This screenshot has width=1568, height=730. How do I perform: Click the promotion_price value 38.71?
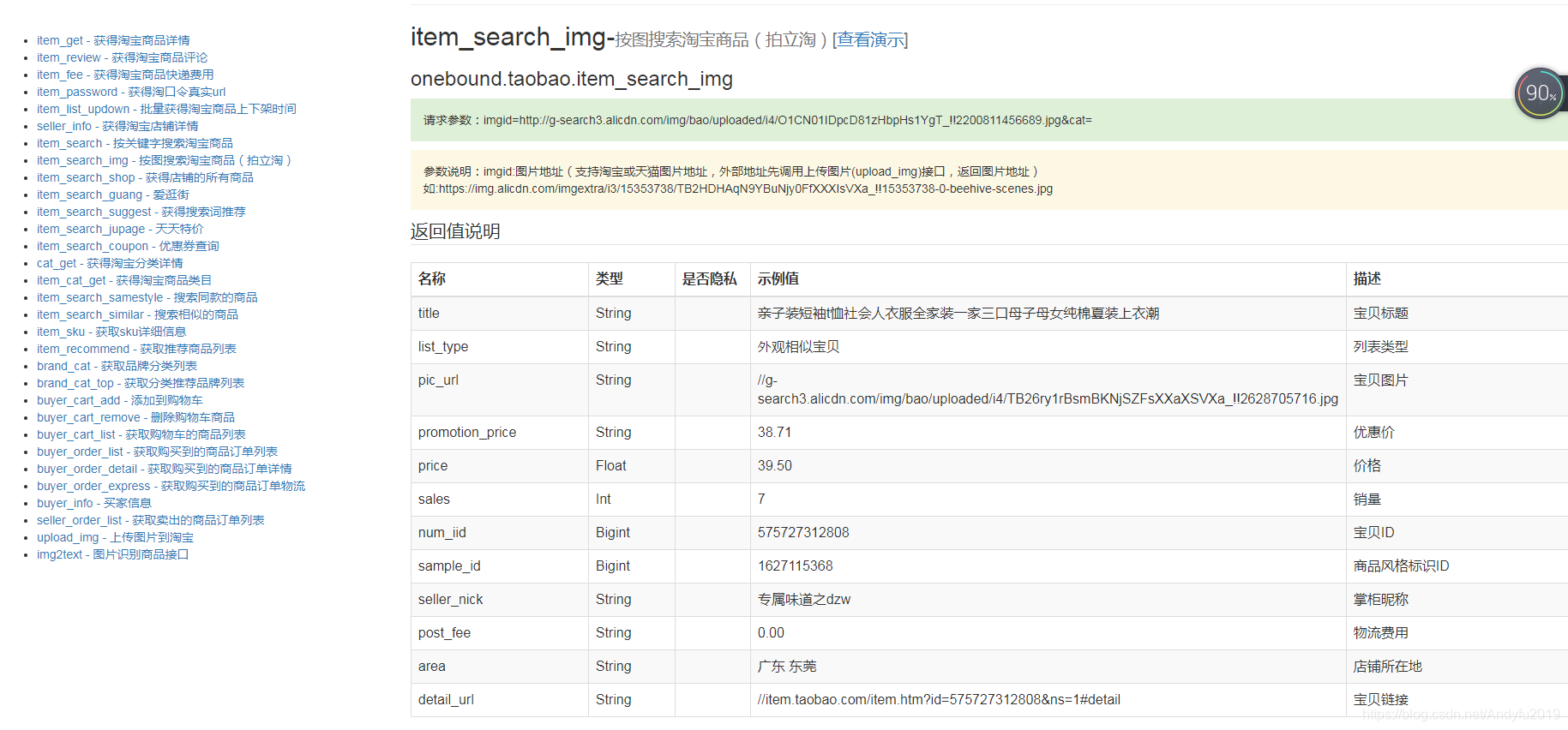tap(775, 433)
